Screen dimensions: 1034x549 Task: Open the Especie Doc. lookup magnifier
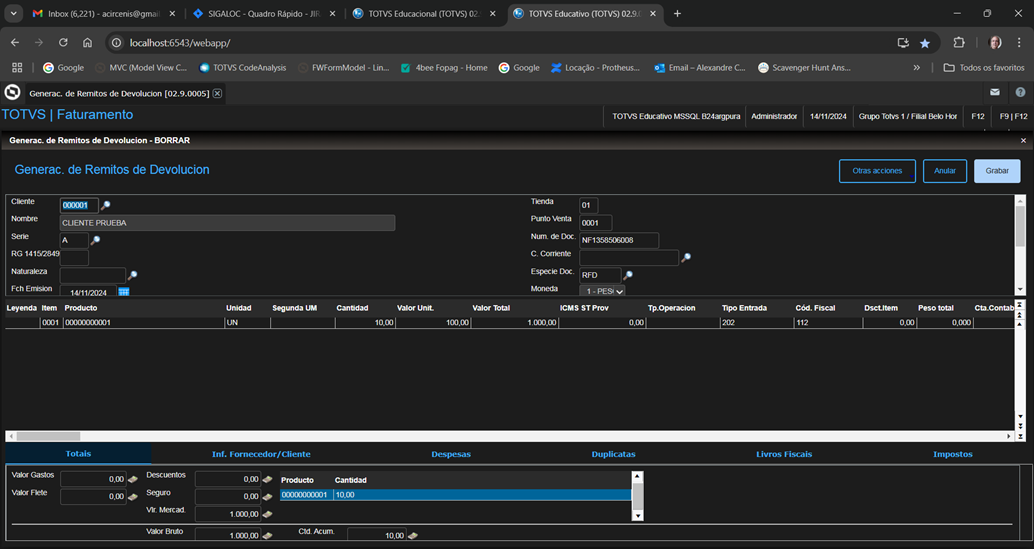coord(628,275)
